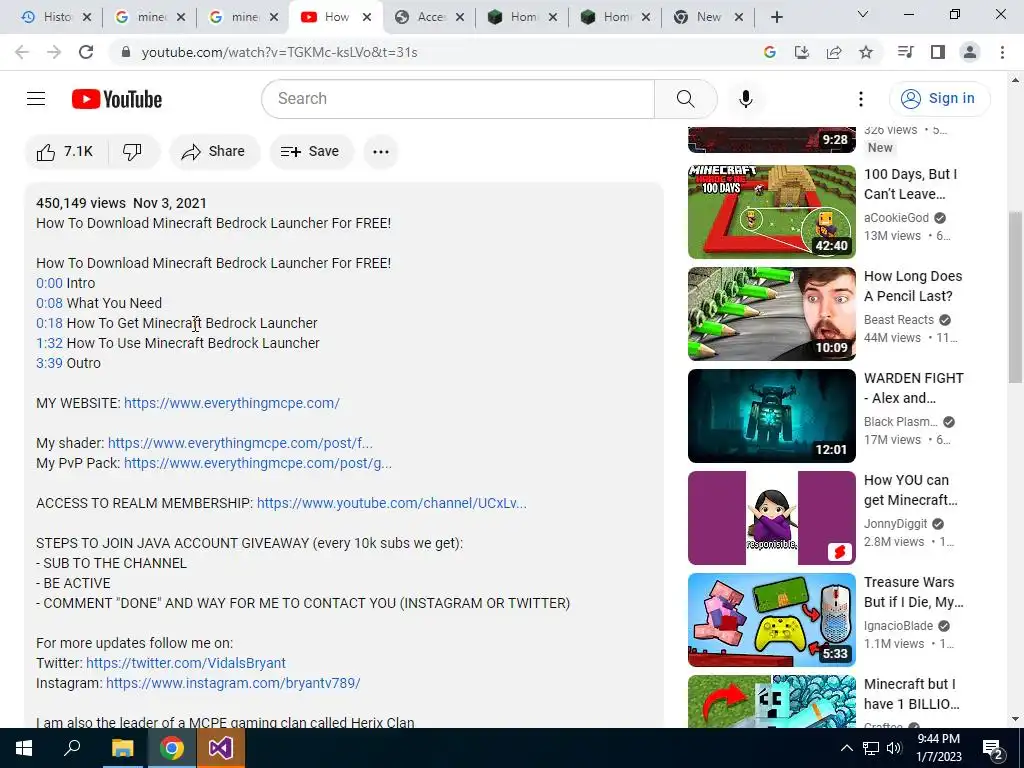Open YouTube settings three-dot menu
This screenshot has width=1024, height=768.
[x=861, y=99]
